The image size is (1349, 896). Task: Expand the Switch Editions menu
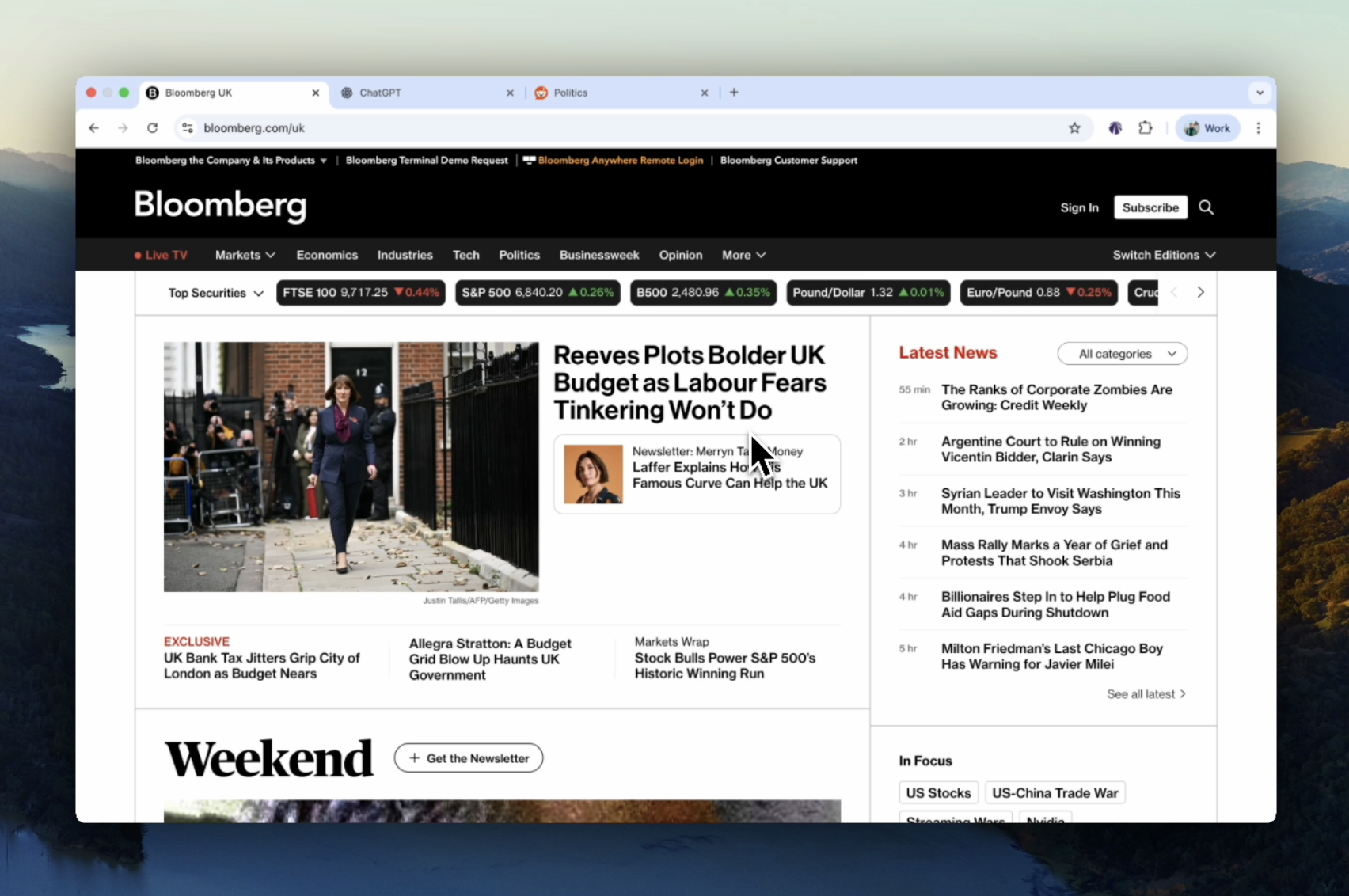1163,255
